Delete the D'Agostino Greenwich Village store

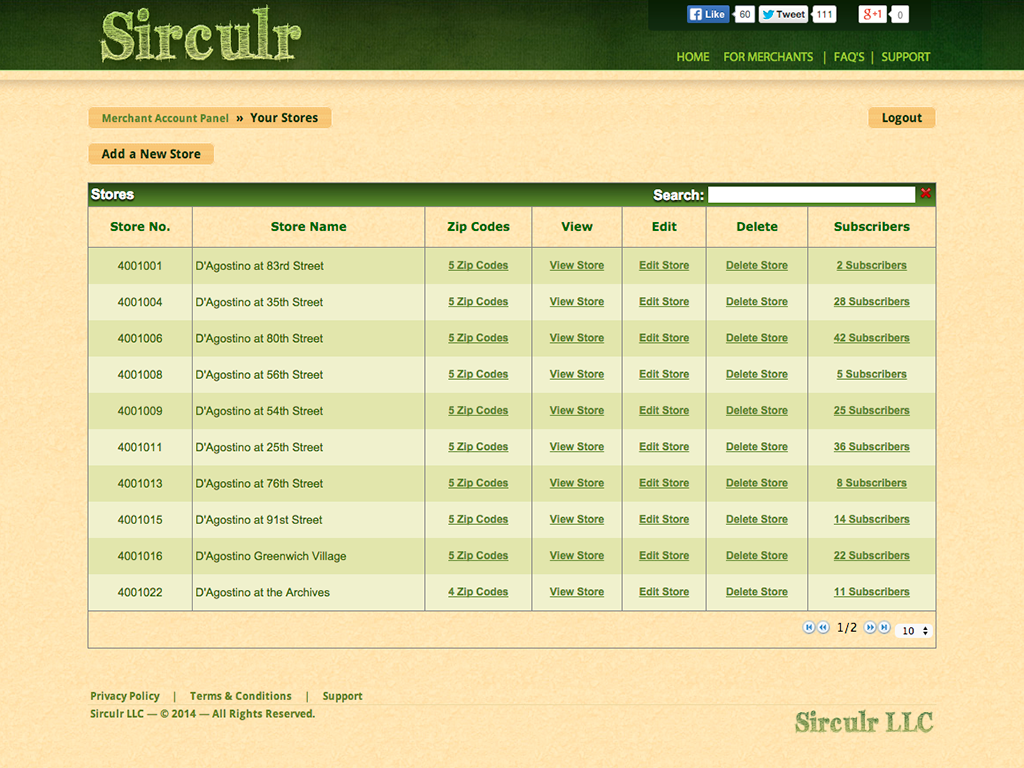coord(756,556)
